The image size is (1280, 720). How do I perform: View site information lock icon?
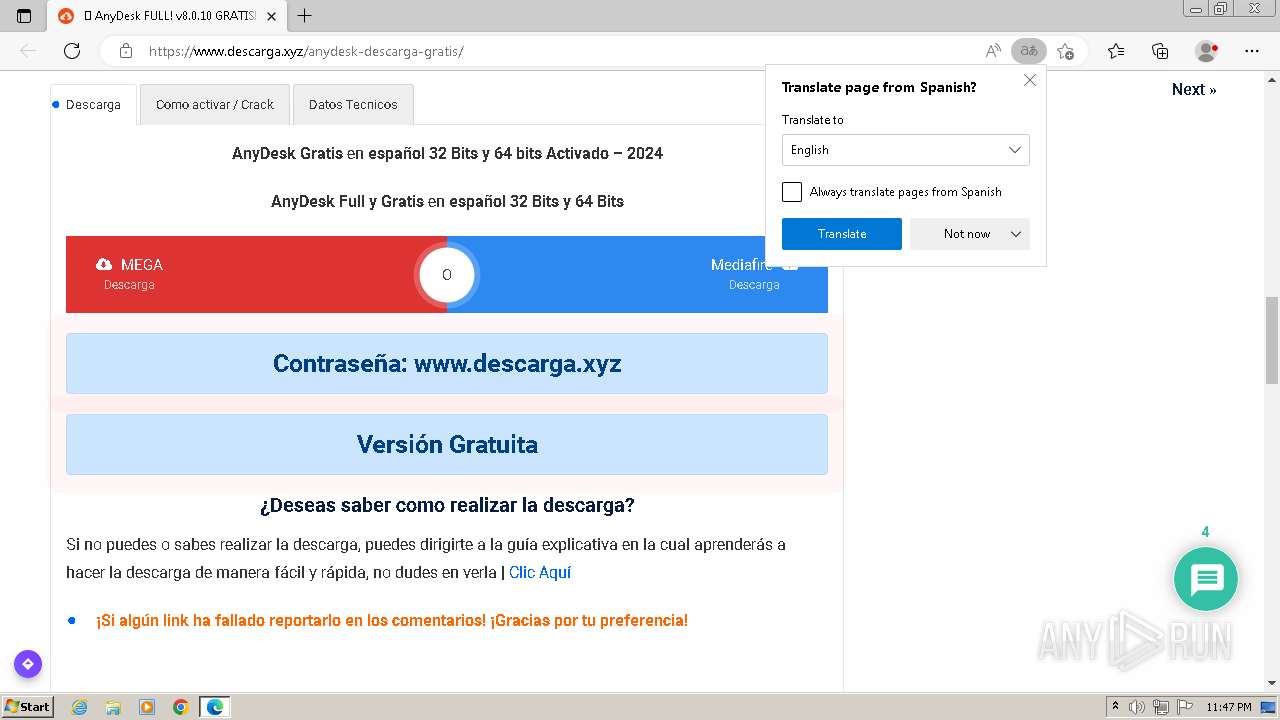[125, 51]
